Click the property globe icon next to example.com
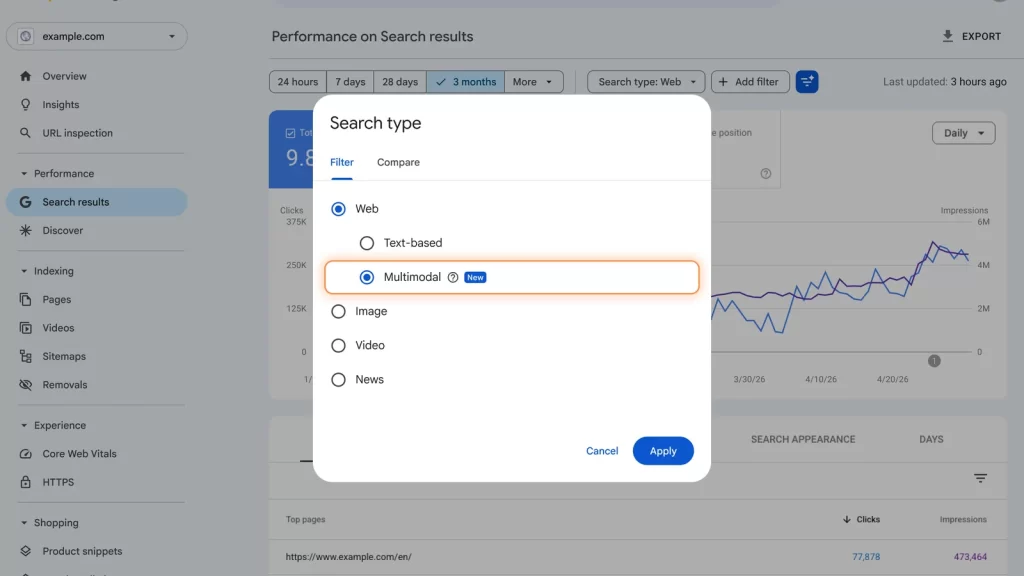 click(25, 37)
